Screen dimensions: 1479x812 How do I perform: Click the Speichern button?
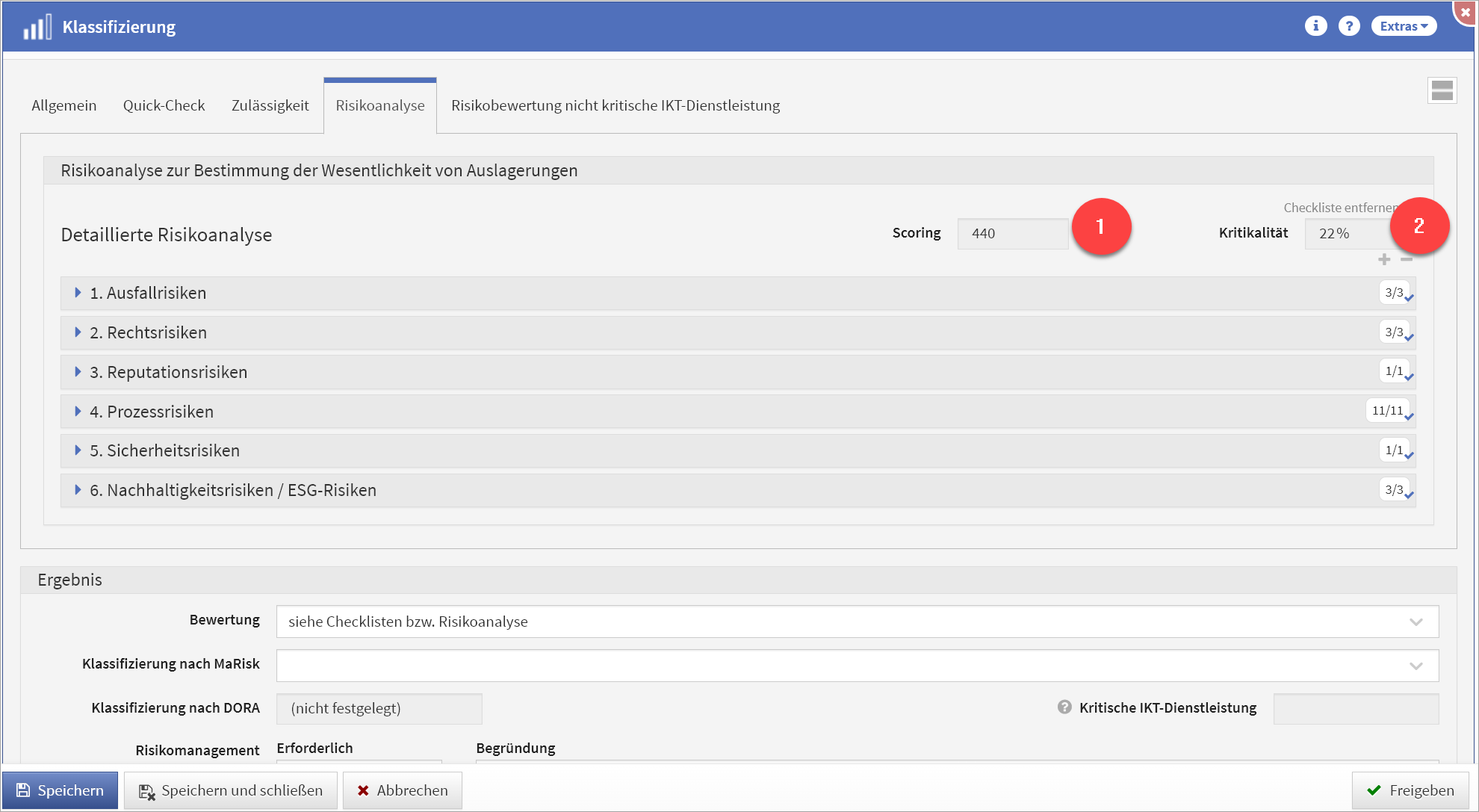pyautogui.click(x=61, y=790)
